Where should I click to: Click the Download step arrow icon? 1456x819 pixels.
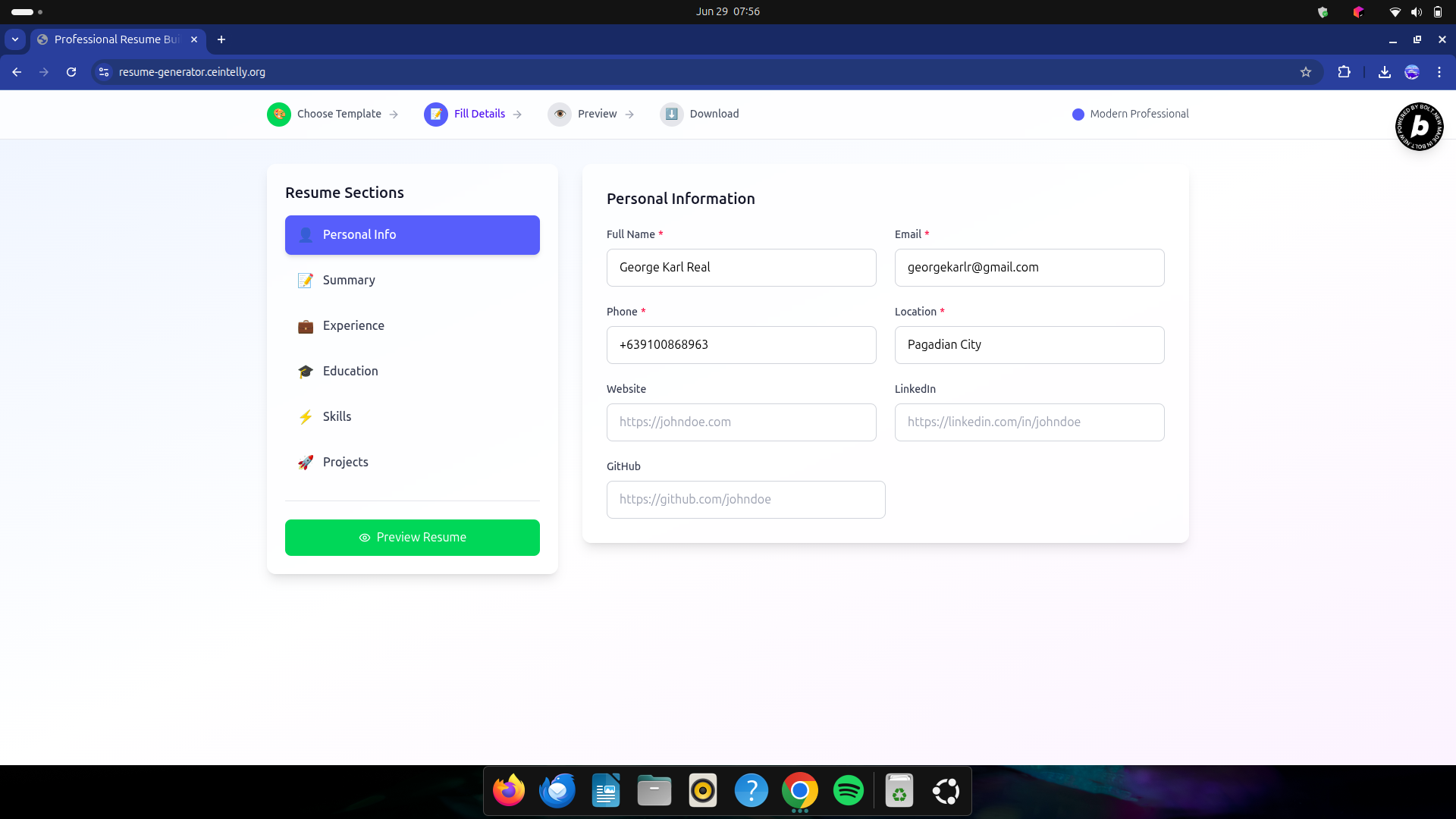(671, 115)
